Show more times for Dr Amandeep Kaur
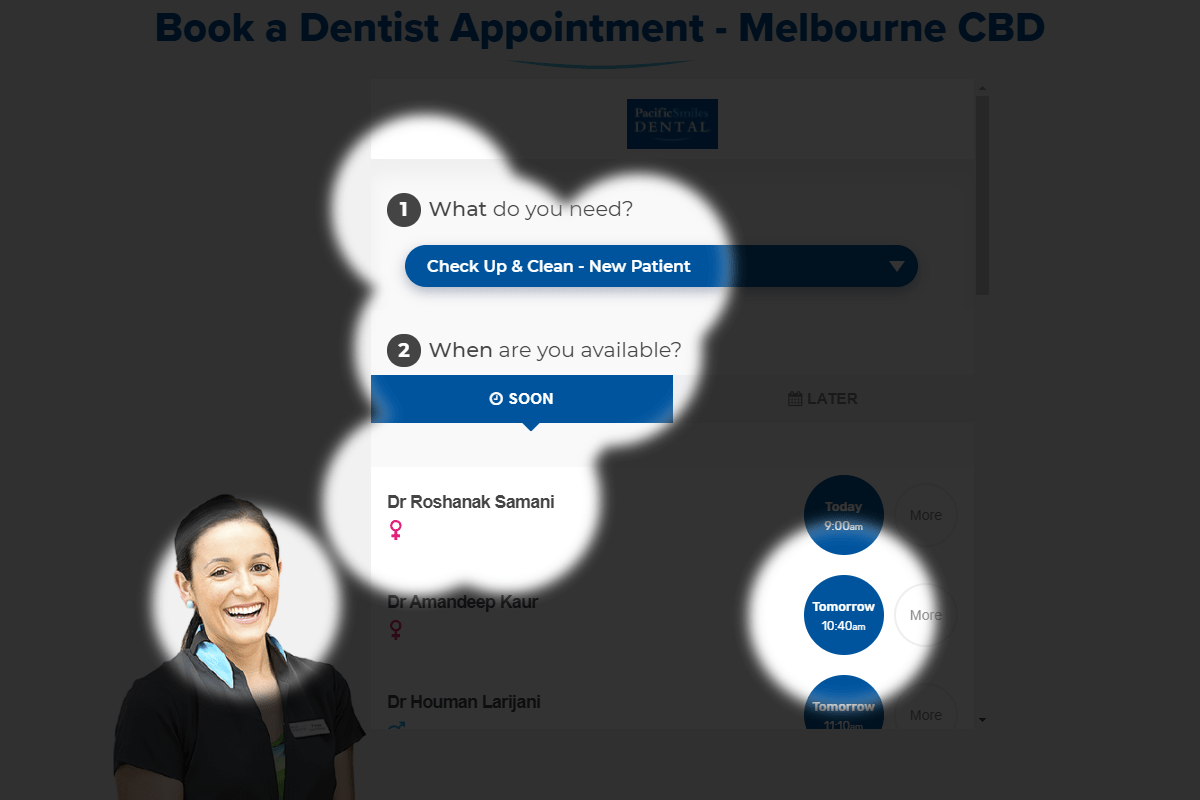The height and width of the screenshot is (800, 1200). 926,615
